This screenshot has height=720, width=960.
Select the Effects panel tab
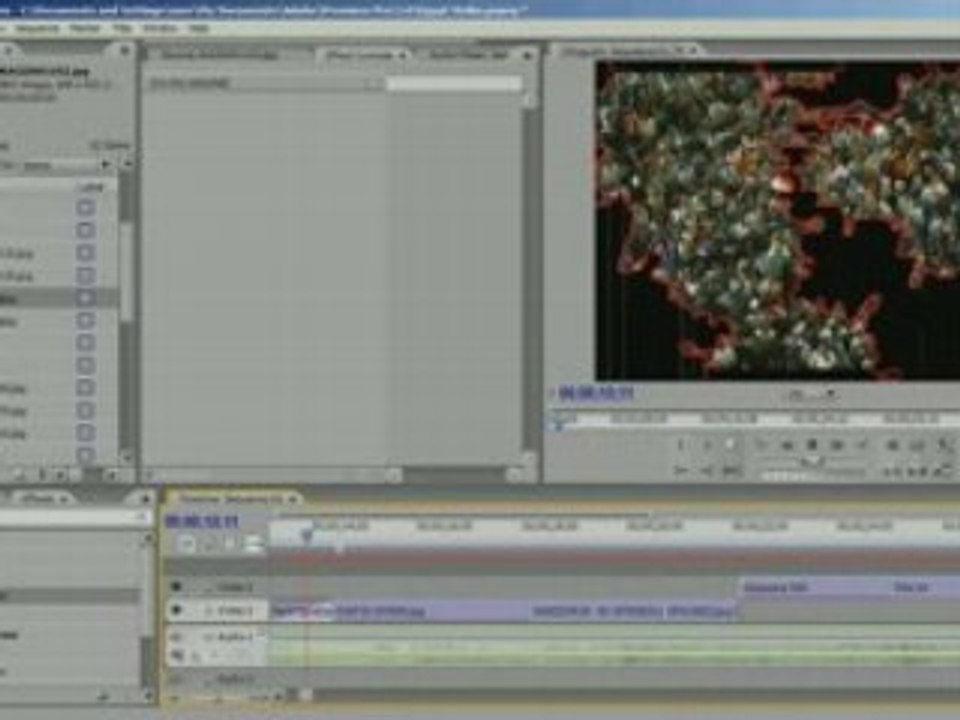pyautogui.click(x=43, y=498)
